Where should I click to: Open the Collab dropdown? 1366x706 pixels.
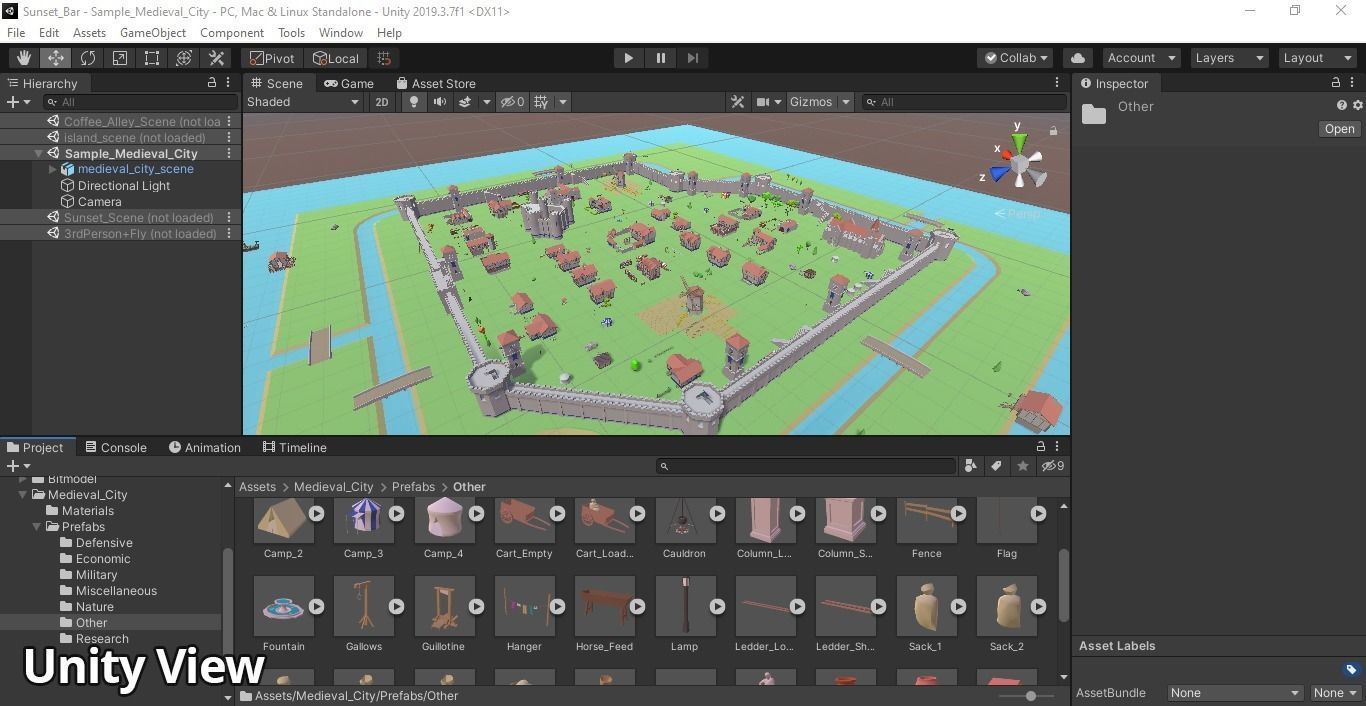coord(1016,58)
